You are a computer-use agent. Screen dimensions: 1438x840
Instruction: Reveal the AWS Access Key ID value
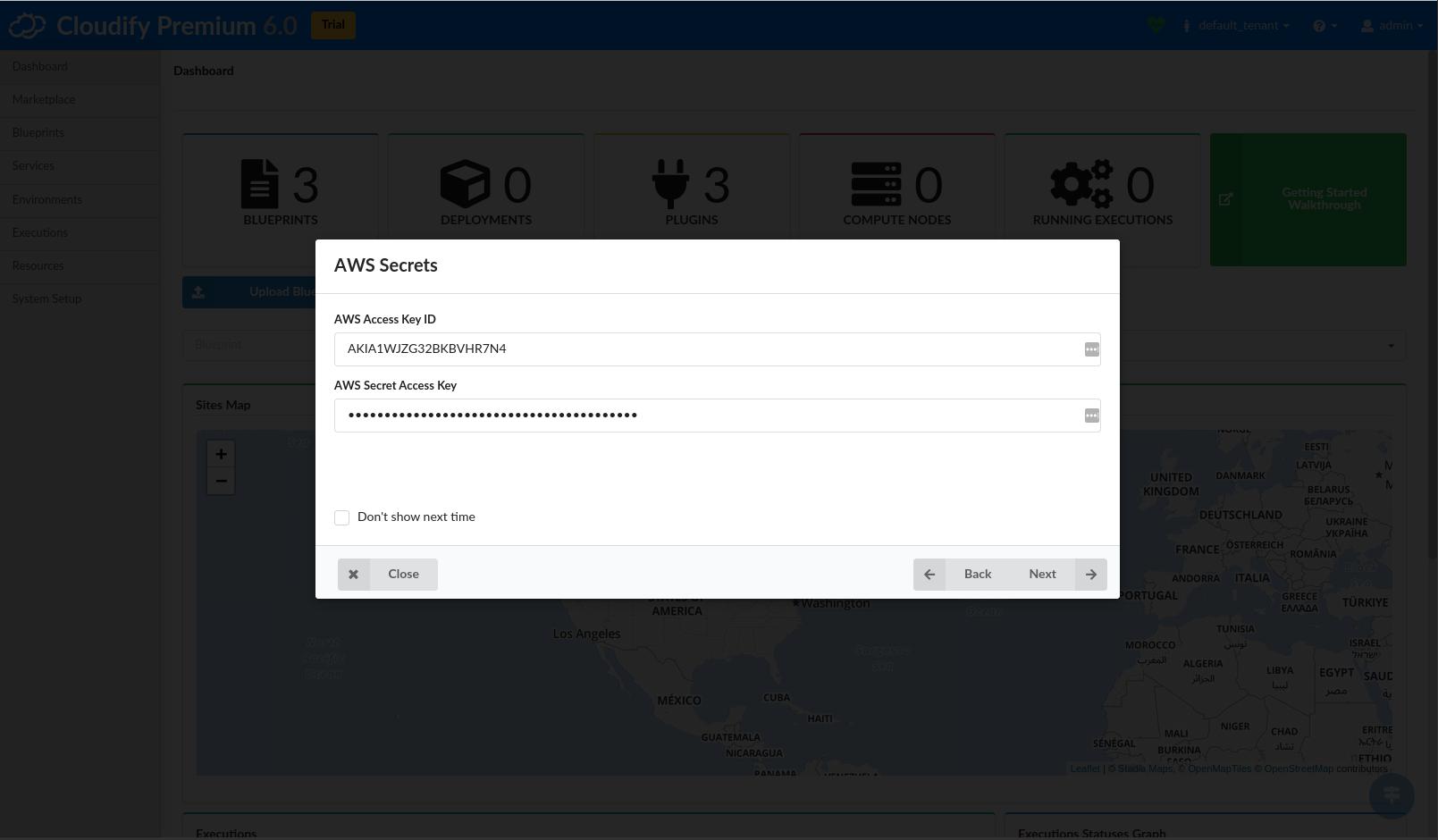click(x=1091, y=349)
